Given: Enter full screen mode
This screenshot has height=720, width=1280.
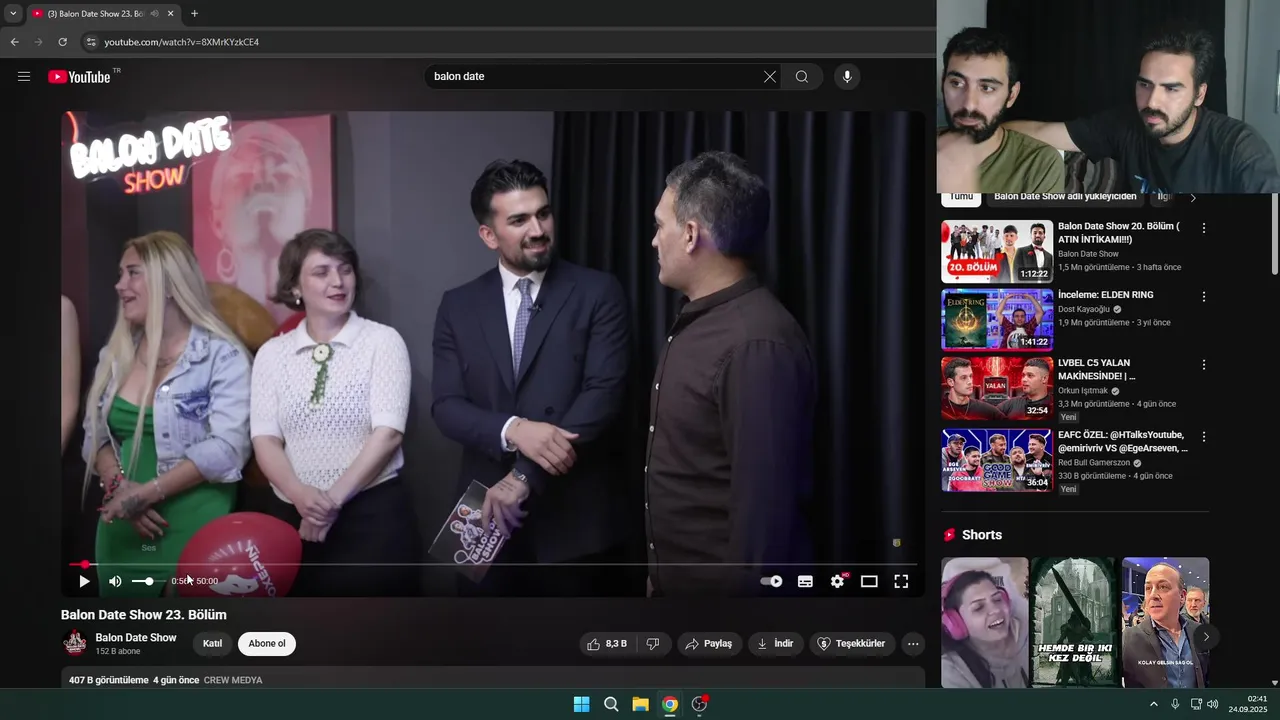Looking at the screenshot, I should click(x=901, y=581).
